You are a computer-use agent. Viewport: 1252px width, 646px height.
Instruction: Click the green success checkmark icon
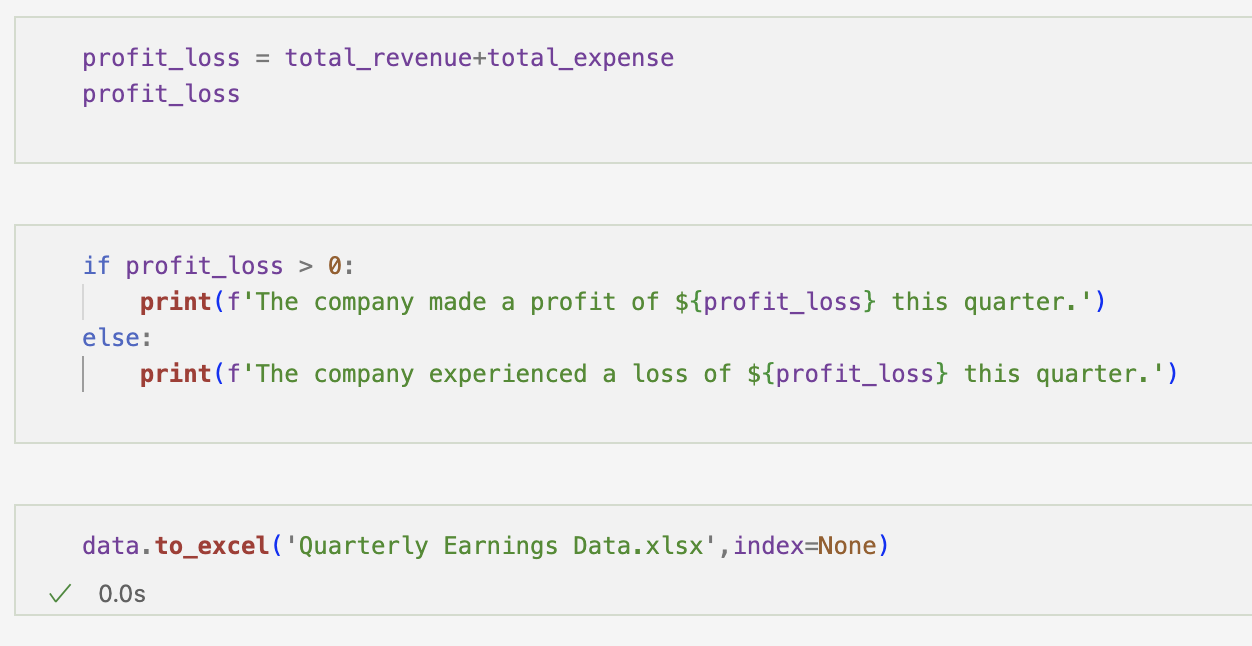click(x=61, y=594)
